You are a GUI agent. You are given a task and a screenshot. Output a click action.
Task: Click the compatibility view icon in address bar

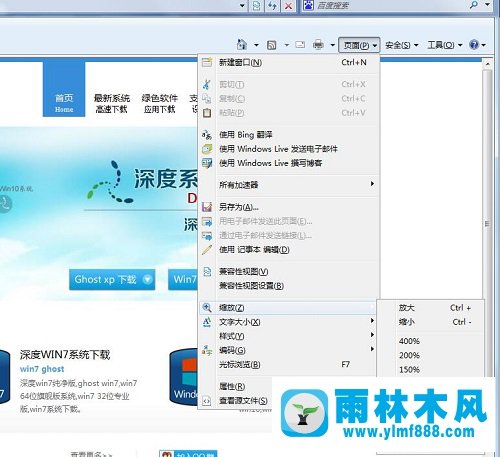click(x=256, y=6)
